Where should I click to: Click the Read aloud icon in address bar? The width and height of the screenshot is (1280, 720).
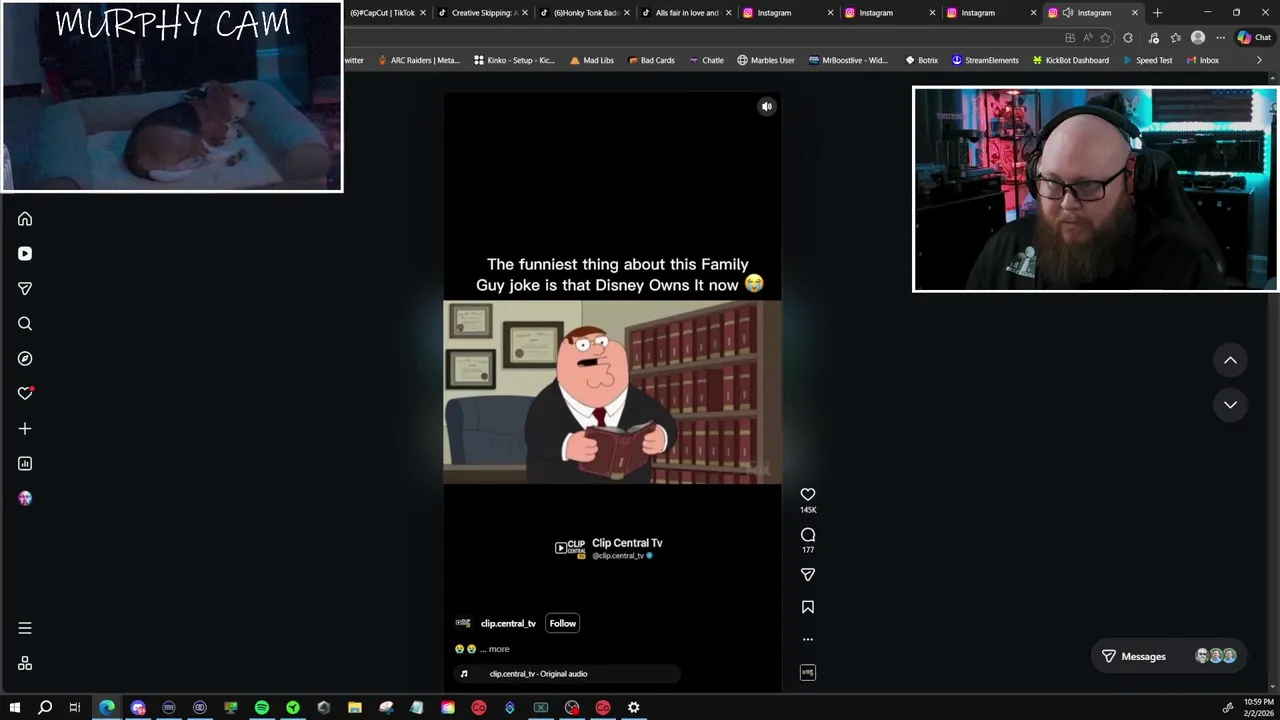click(x=1087, y=38)
